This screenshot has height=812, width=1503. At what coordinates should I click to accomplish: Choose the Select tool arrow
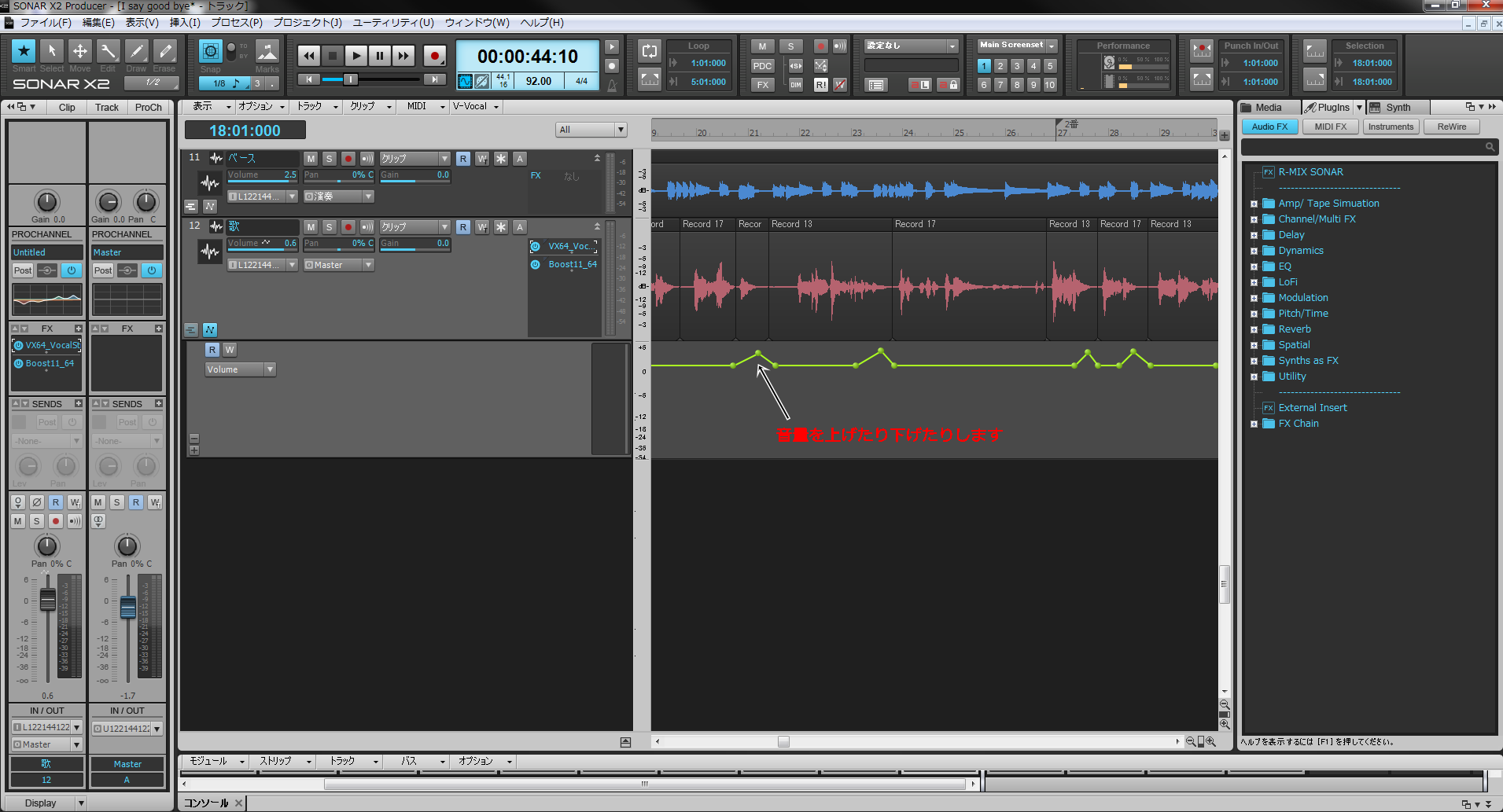click(x=52, y=51)
